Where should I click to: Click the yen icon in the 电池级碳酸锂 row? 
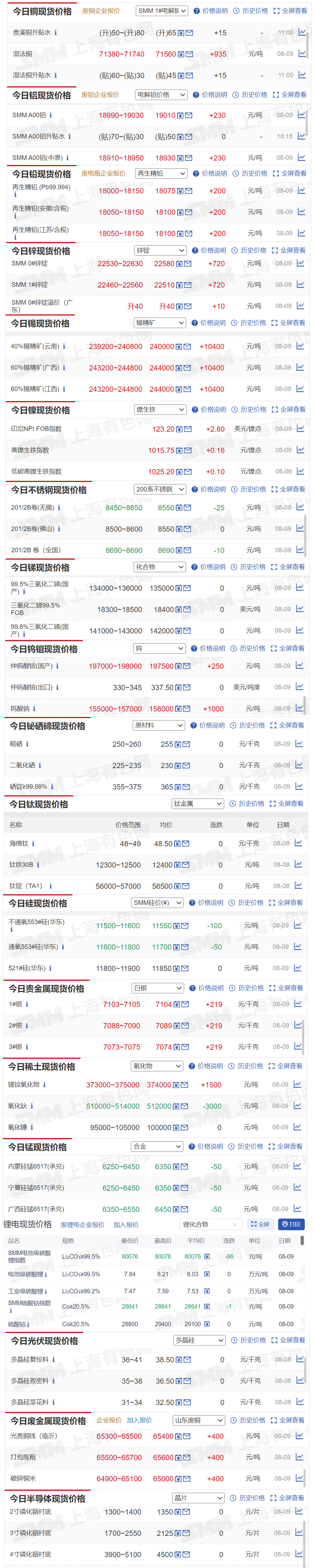(x=207, y=1273)
